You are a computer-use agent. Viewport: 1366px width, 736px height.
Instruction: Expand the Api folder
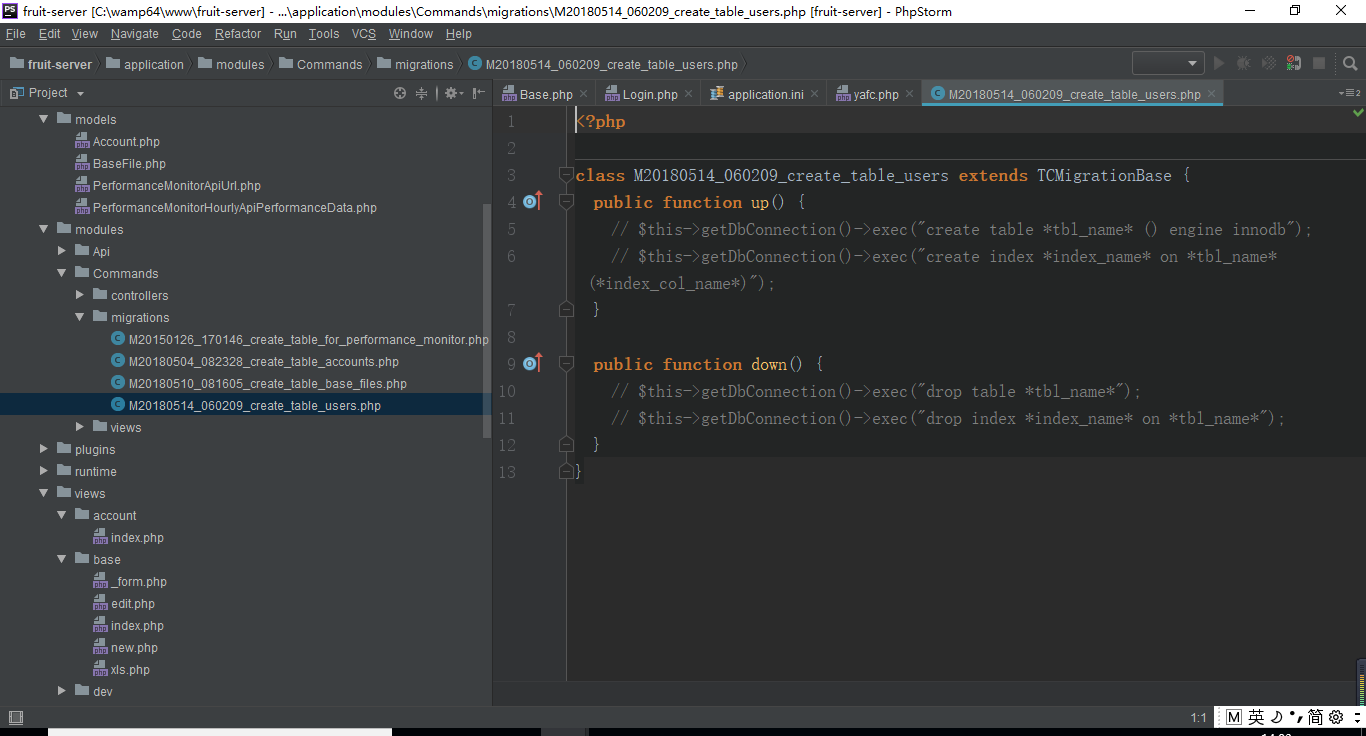click(x=61, y=251)
